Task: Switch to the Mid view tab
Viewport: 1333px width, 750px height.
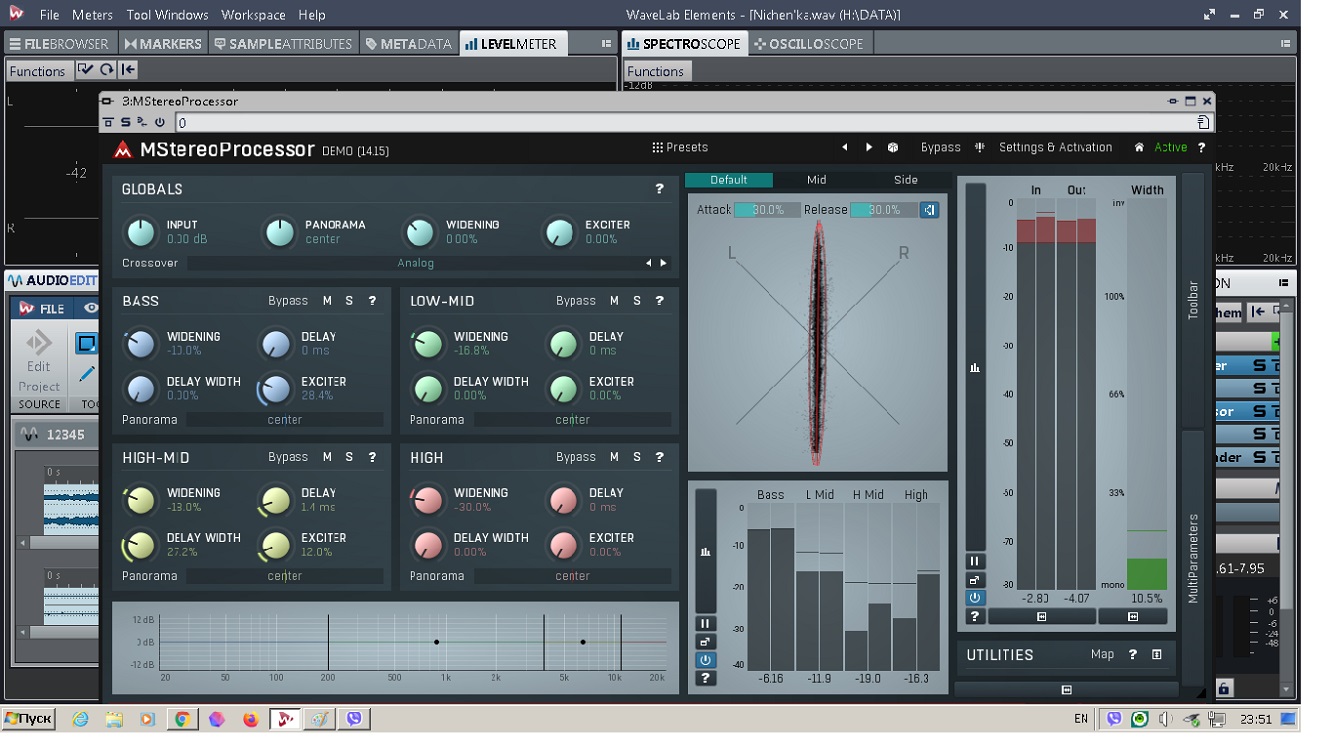Action: (817, 180)
